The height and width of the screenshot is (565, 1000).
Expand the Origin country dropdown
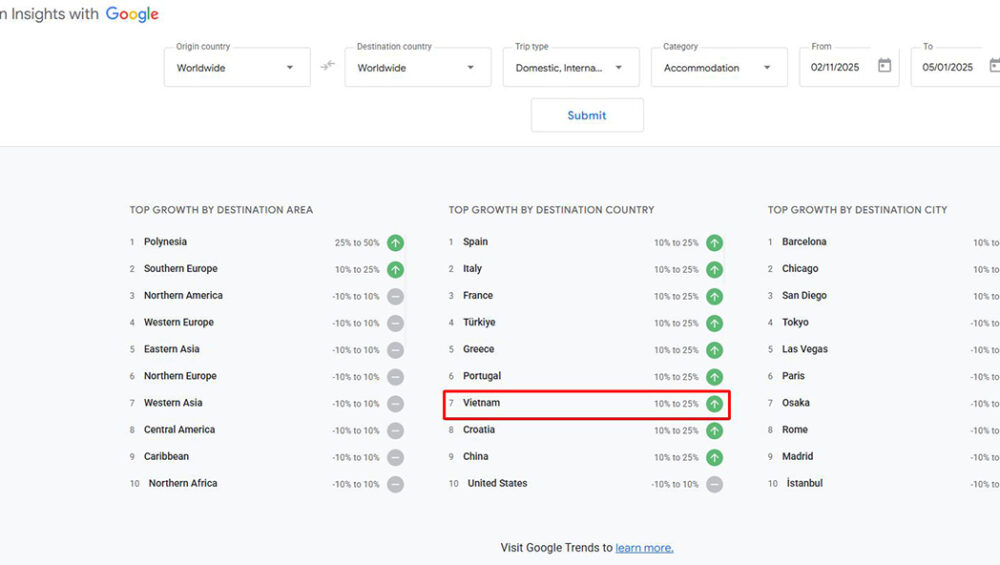[237, 68]
